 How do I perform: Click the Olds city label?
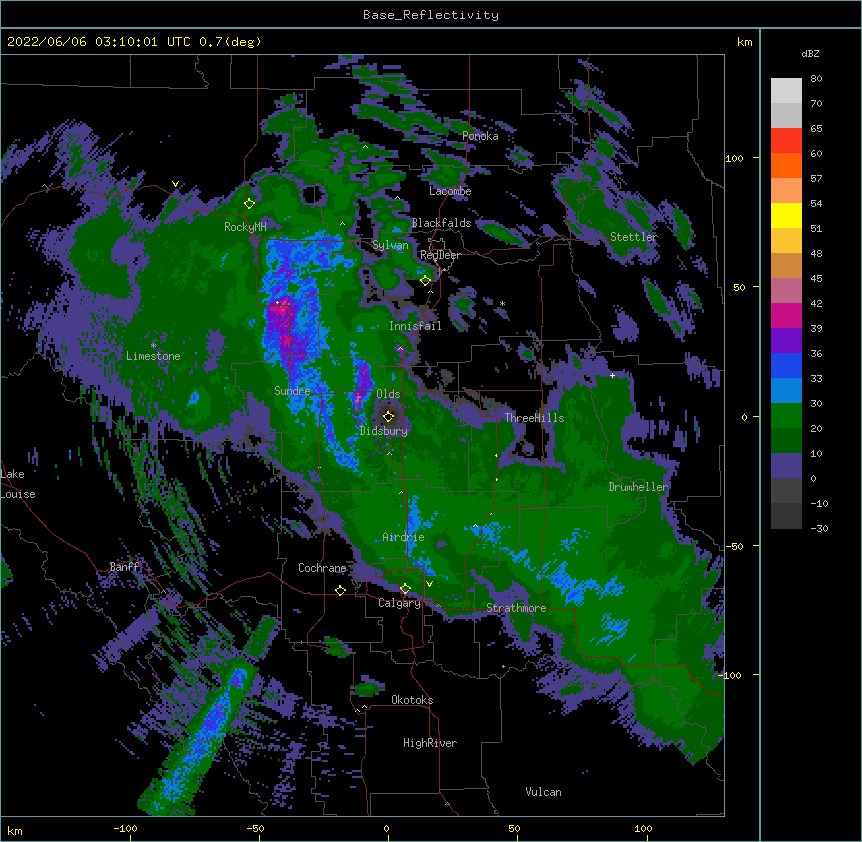tap(388, 394)
